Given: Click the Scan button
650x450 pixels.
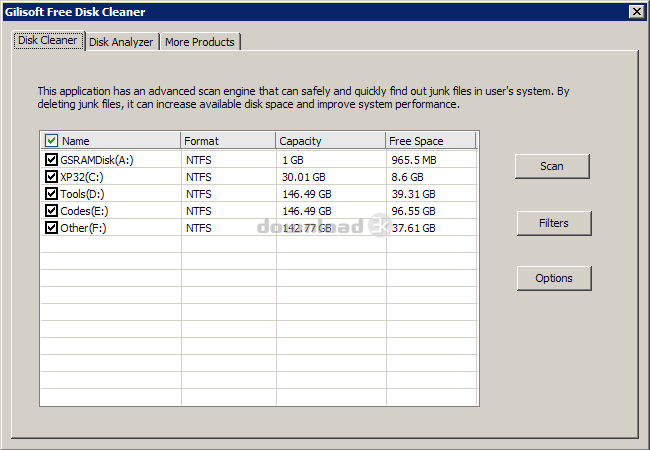Looking at the screenshot, I should [x=552, y=166].
